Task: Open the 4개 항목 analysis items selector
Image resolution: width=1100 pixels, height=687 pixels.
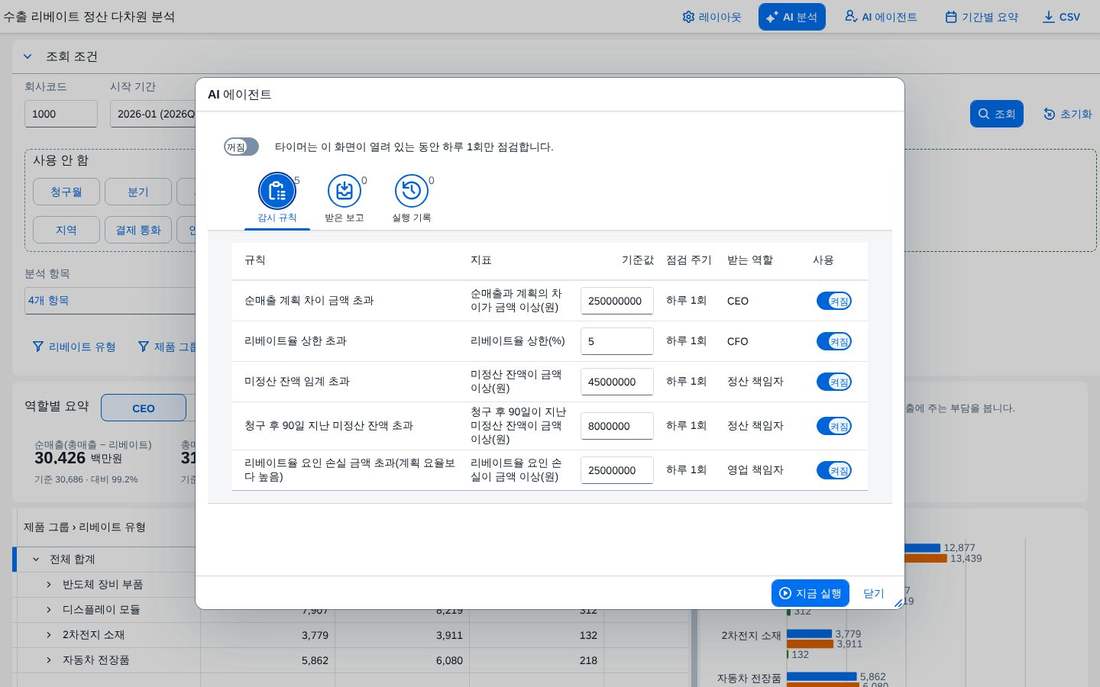Action: pyautogui.click(x=110, y=300)
